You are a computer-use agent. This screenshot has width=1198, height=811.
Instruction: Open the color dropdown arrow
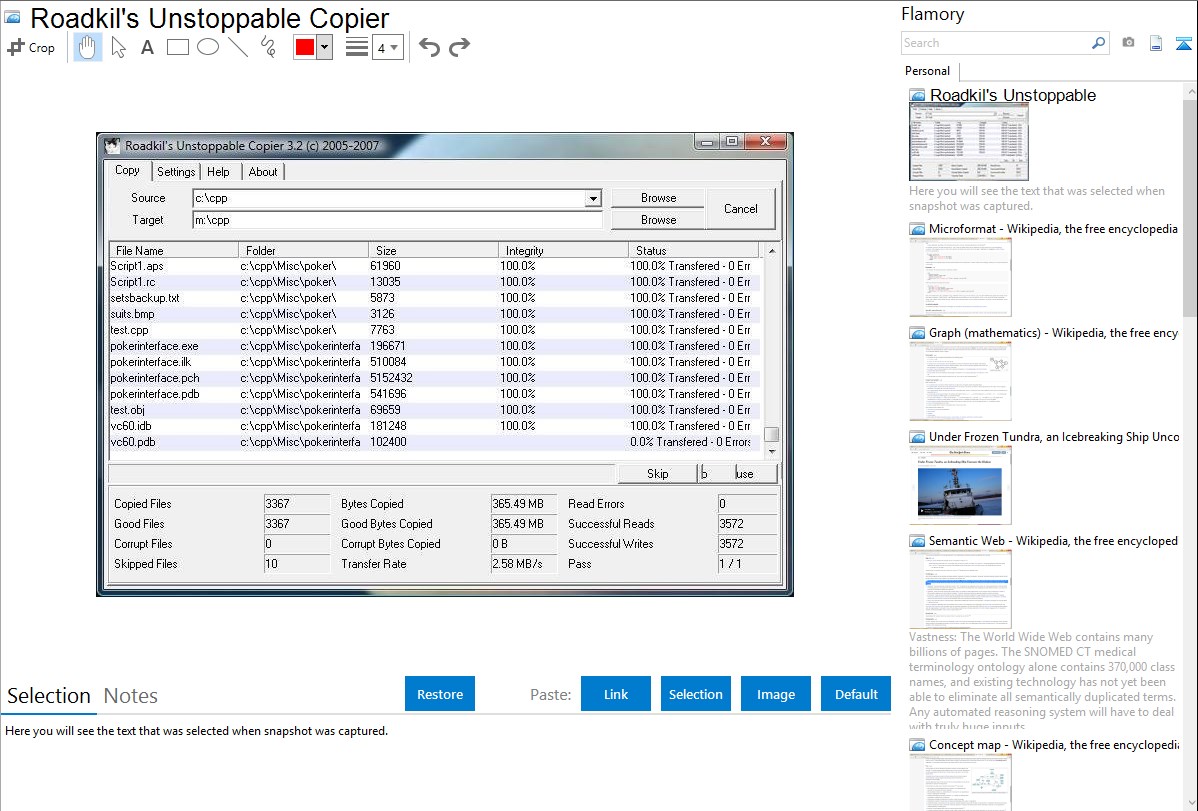(x=324, y=47)
